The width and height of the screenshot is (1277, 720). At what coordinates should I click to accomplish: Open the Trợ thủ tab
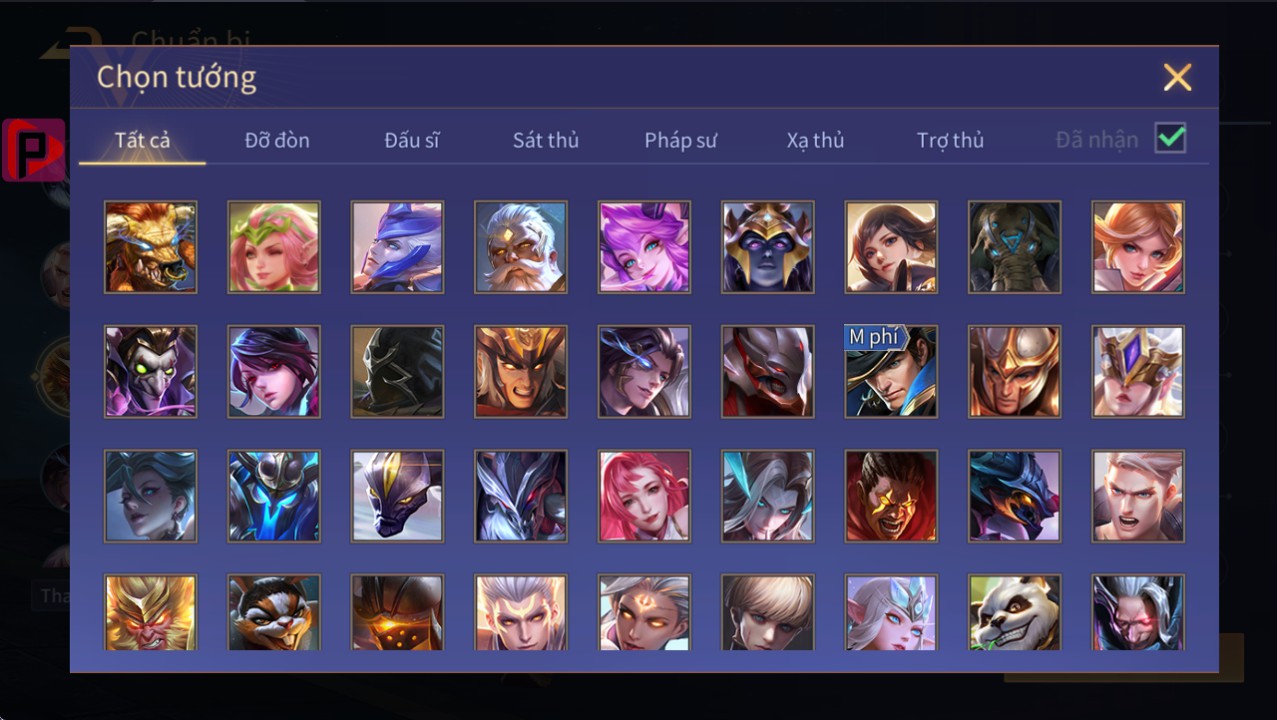tap(950, 140)
